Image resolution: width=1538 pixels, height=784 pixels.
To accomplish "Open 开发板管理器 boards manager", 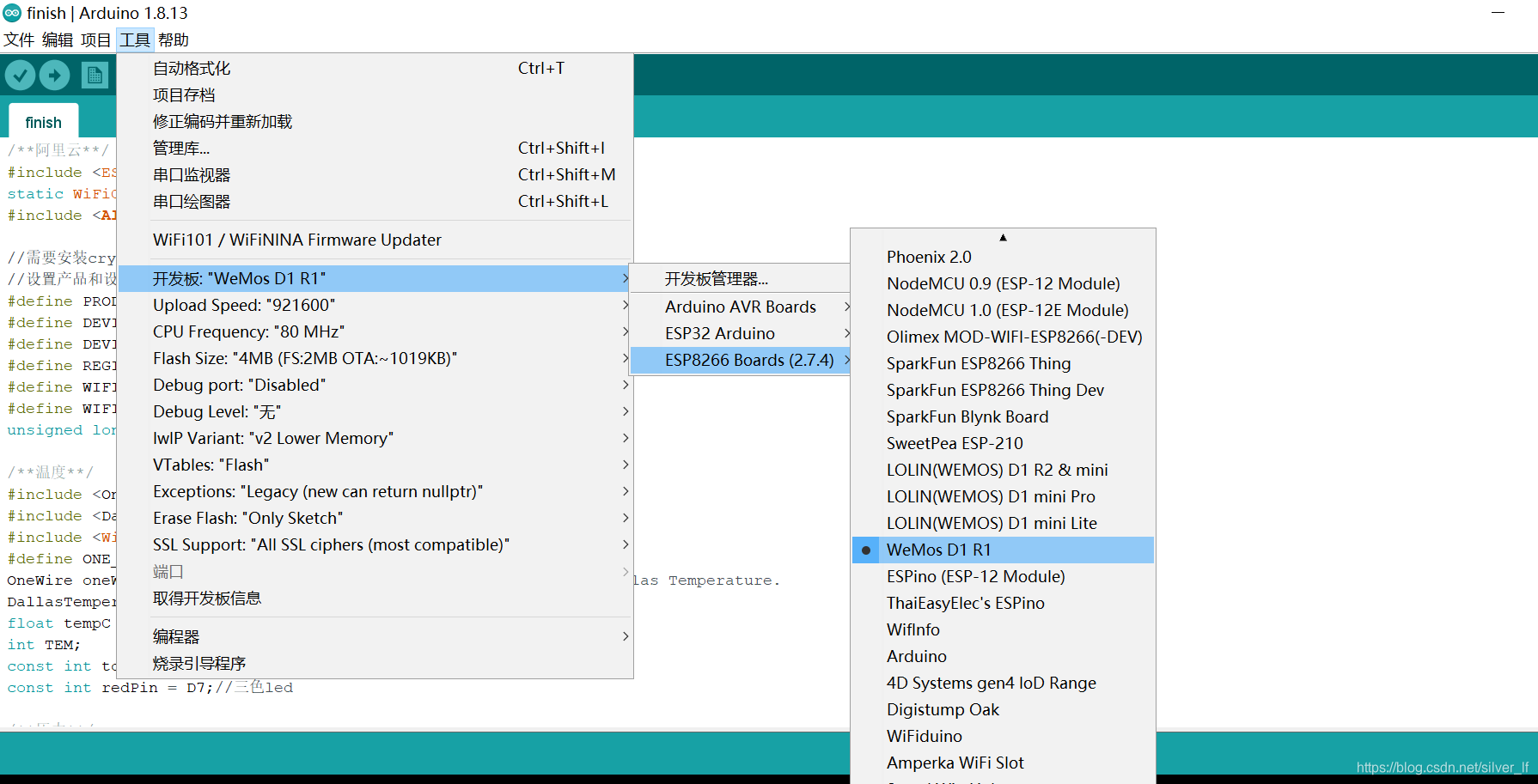I will 741,279.
